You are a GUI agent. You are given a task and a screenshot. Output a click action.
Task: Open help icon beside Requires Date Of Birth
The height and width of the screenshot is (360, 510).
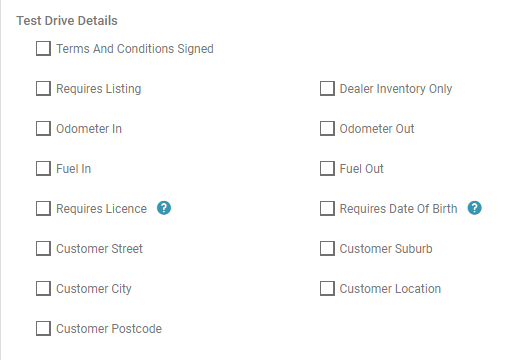[474, 208]
